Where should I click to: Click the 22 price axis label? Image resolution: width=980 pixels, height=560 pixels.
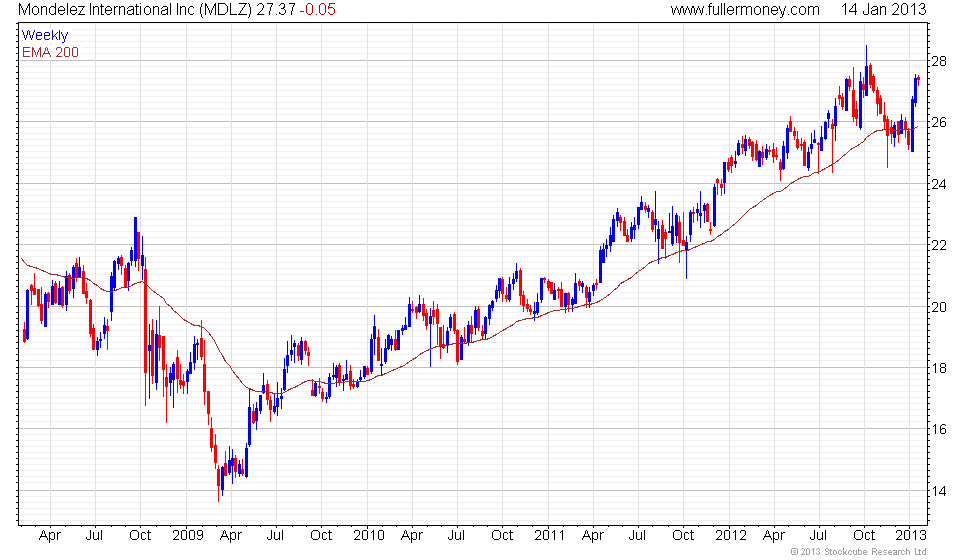coord(939,246)
